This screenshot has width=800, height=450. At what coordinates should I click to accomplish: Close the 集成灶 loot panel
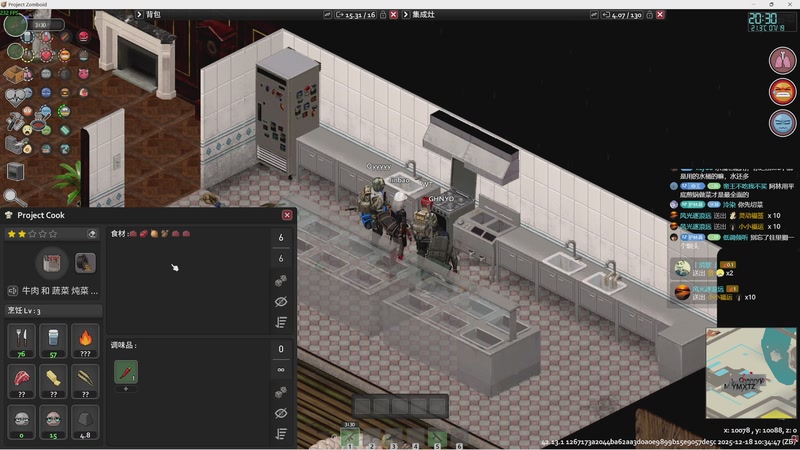660,15
